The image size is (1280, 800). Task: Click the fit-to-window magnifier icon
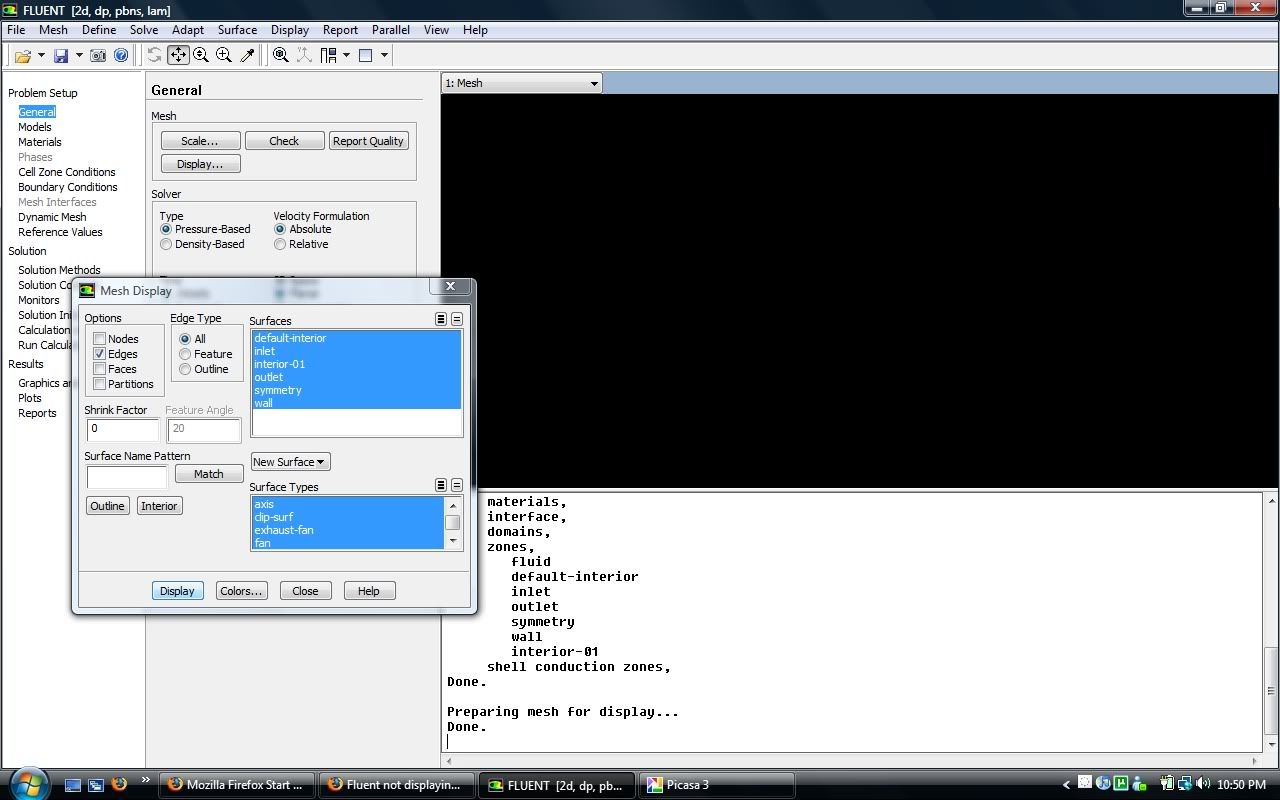281,55
